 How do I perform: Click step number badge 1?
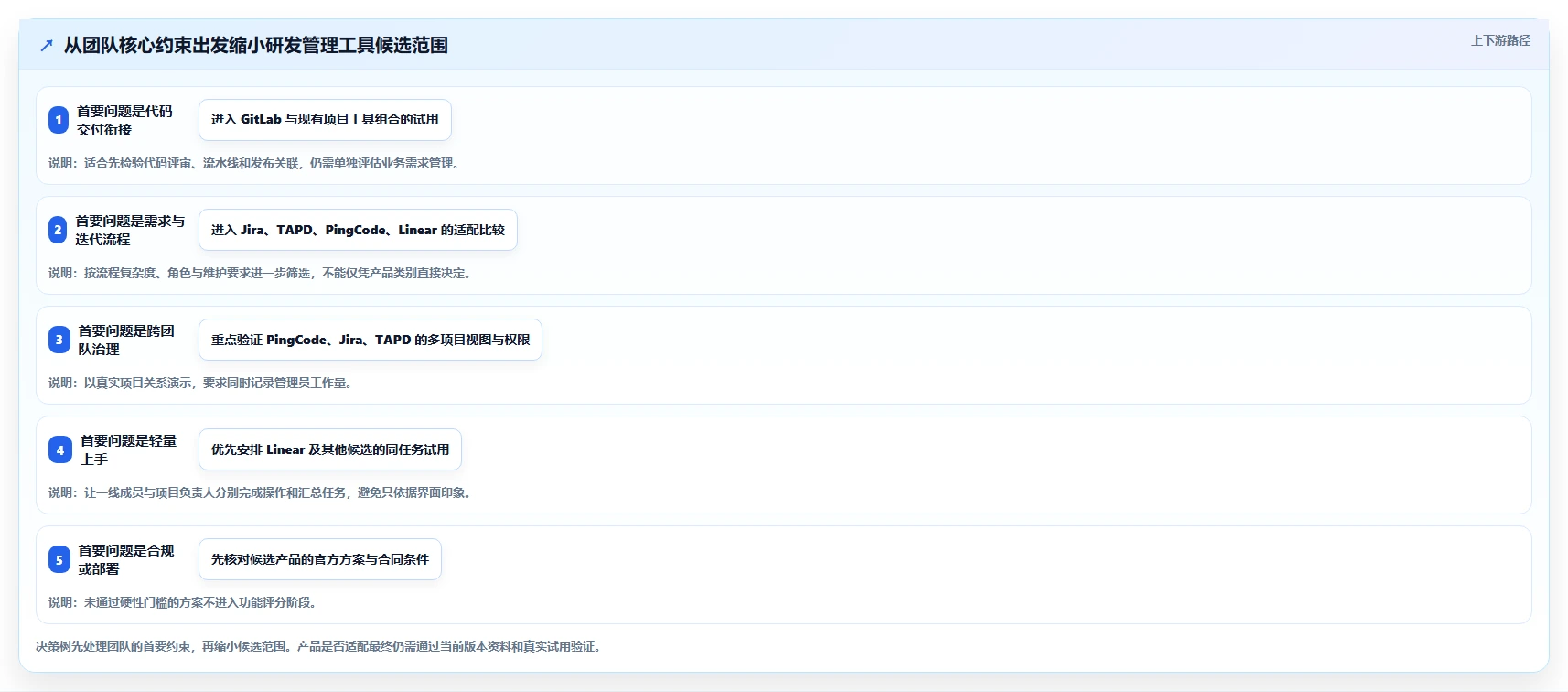click(59, 120)
